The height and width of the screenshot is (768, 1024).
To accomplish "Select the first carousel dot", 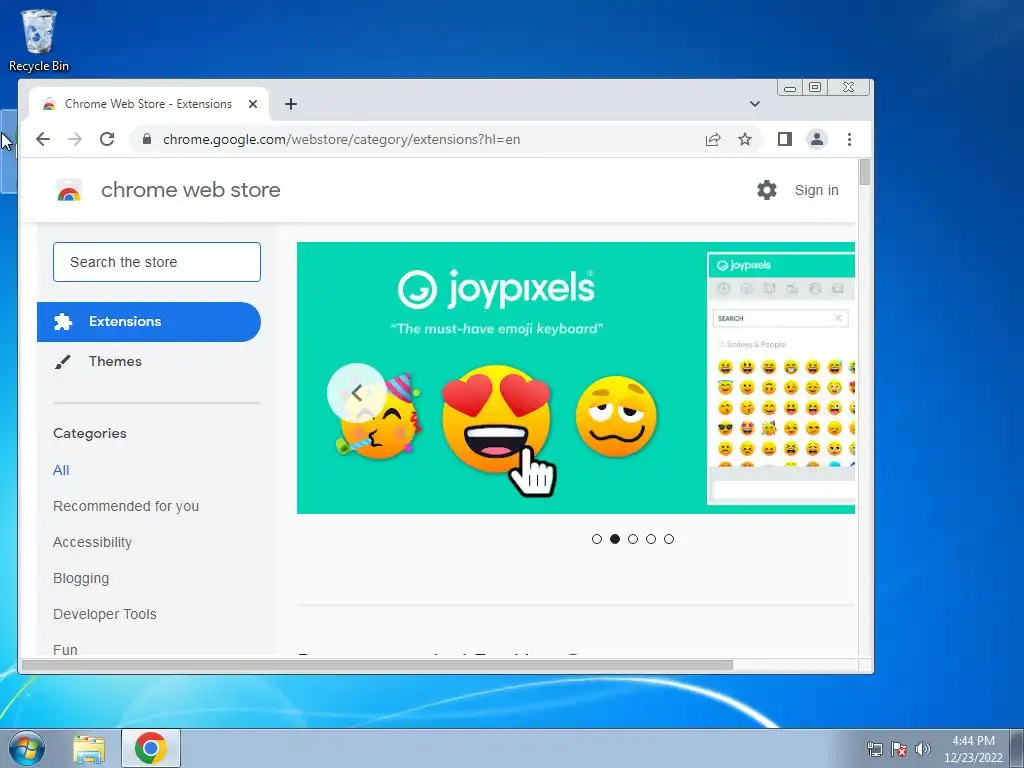I will 597,539.
